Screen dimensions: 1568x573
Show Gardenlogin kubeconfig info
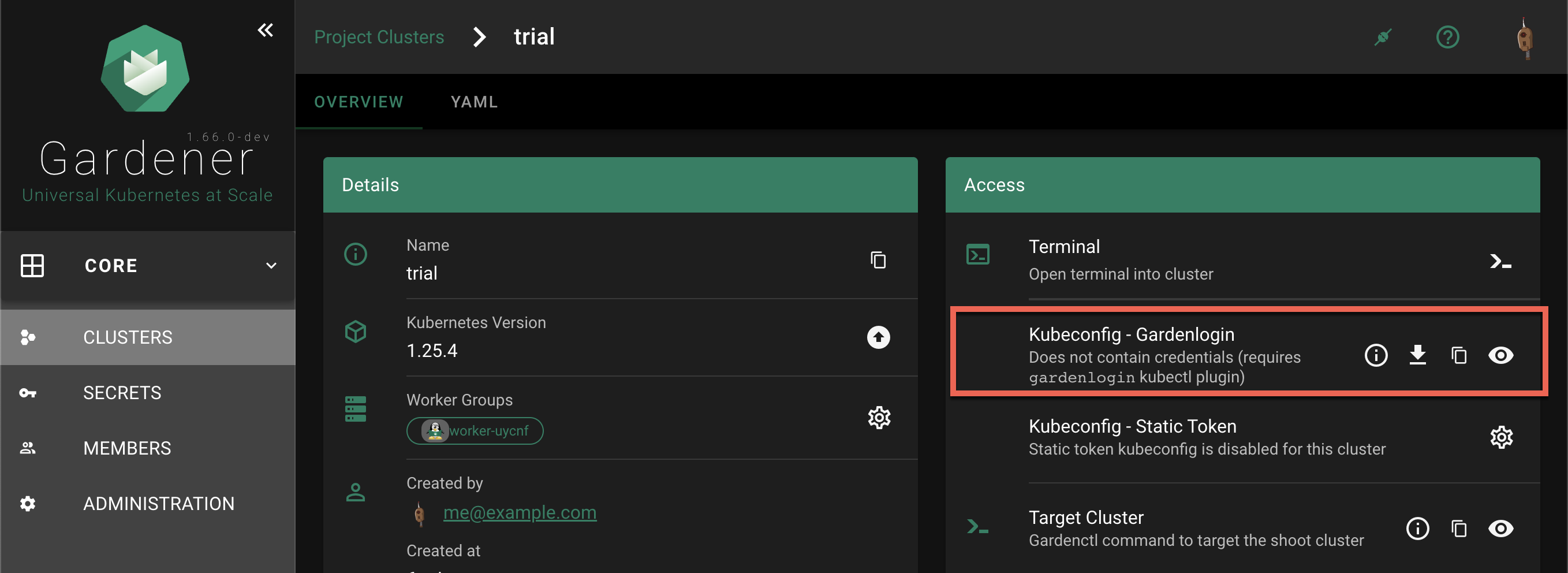point(1376,355)
